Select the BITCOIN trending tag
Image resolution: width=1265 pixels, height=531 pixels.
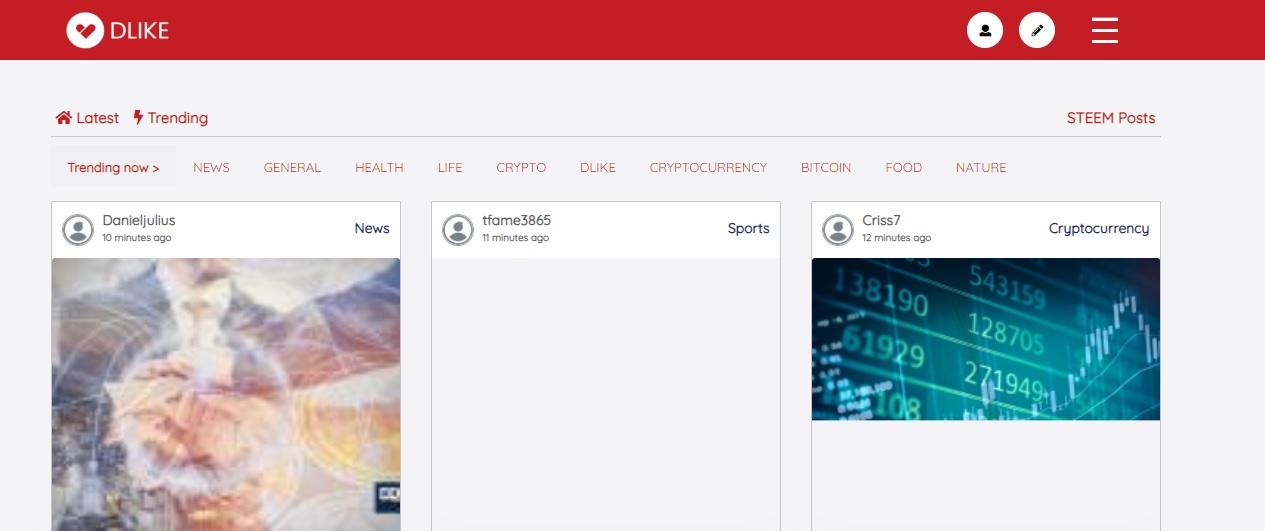[x=826, y=168]
